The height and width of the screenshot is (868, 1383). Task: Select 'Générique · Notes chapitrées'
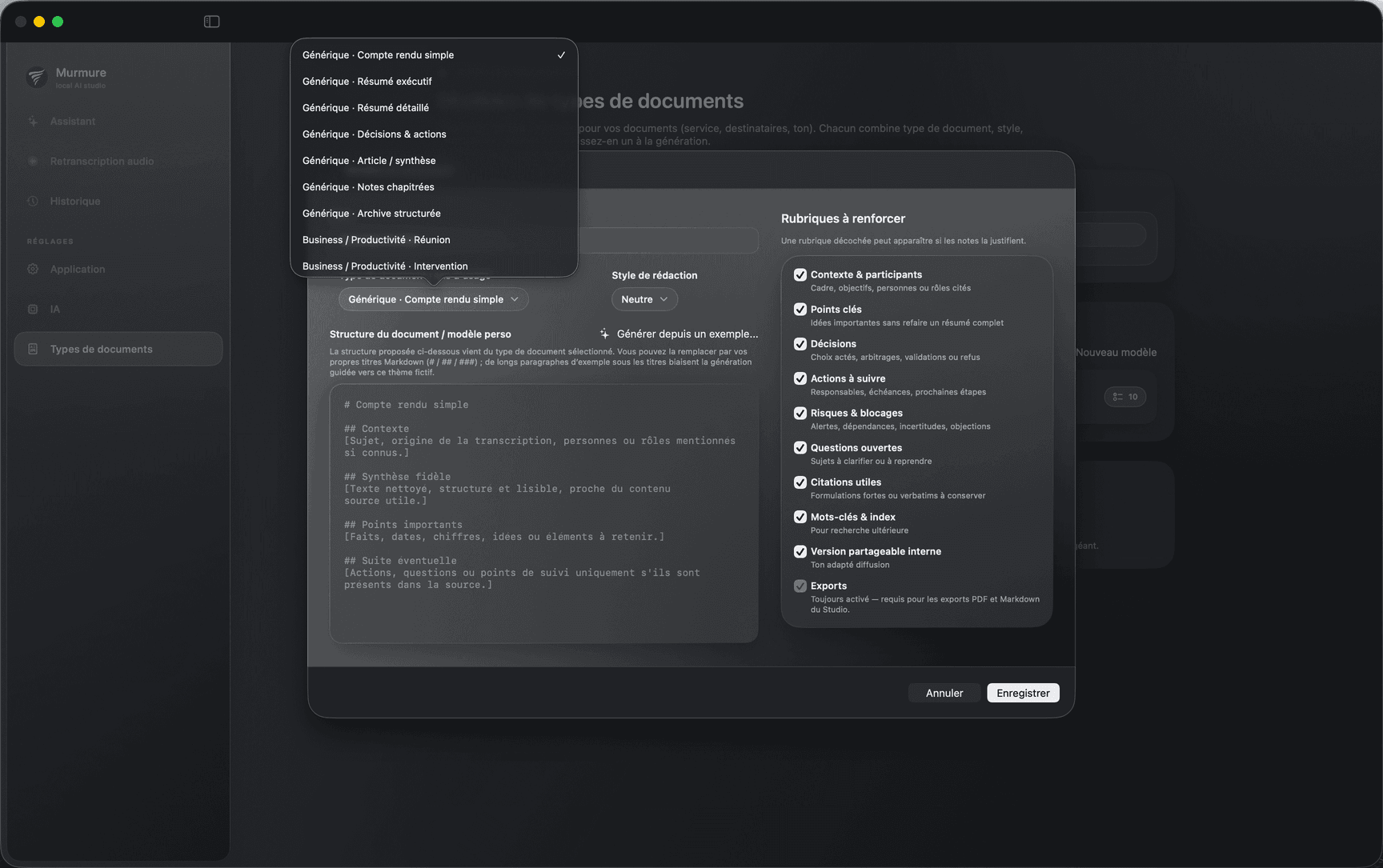(434, 187)
